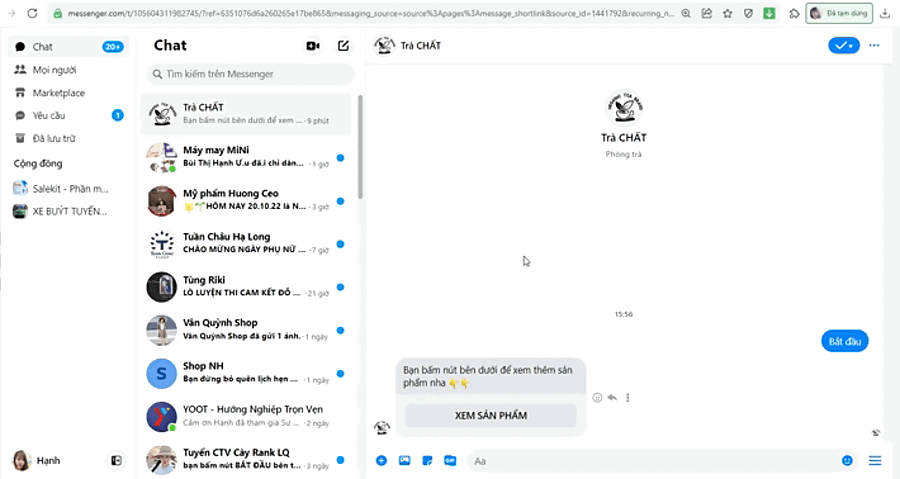Open the mark-done checkmark dropdown

[844, 45]
